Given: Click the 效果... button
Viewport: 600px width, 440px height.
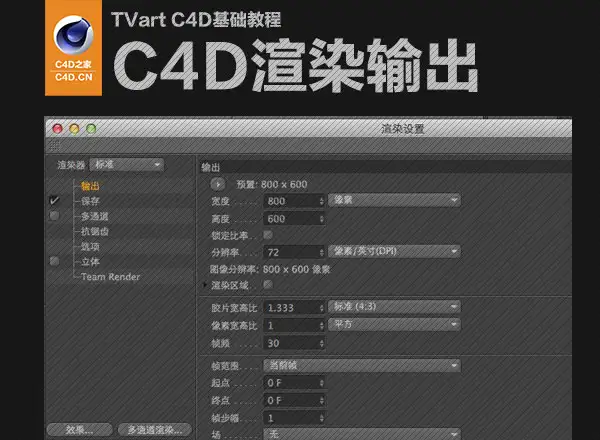Looking at the screenshot, I should pos(79,430).
